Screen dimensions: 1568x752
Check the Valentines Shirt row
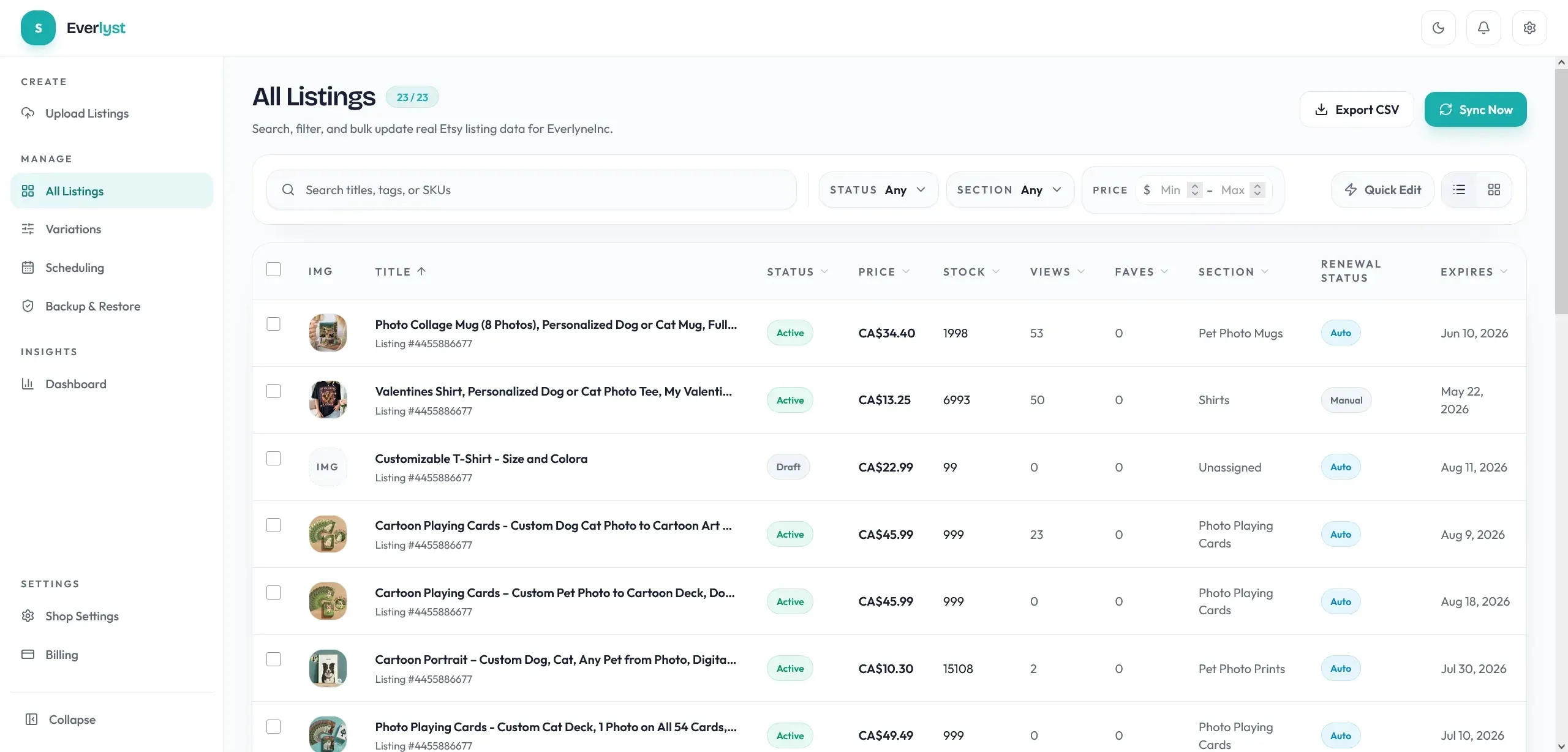pyautogui.click(x=273, y=391)
